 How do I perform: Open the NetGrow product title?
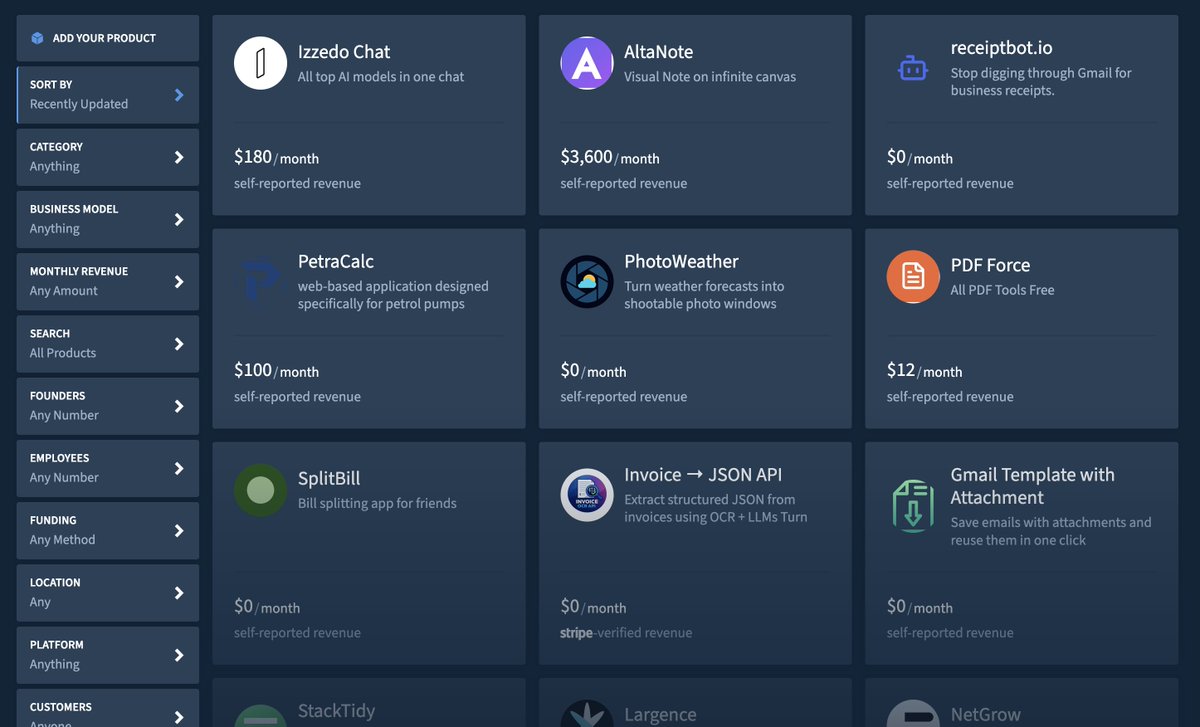click(x=986, y=715)
